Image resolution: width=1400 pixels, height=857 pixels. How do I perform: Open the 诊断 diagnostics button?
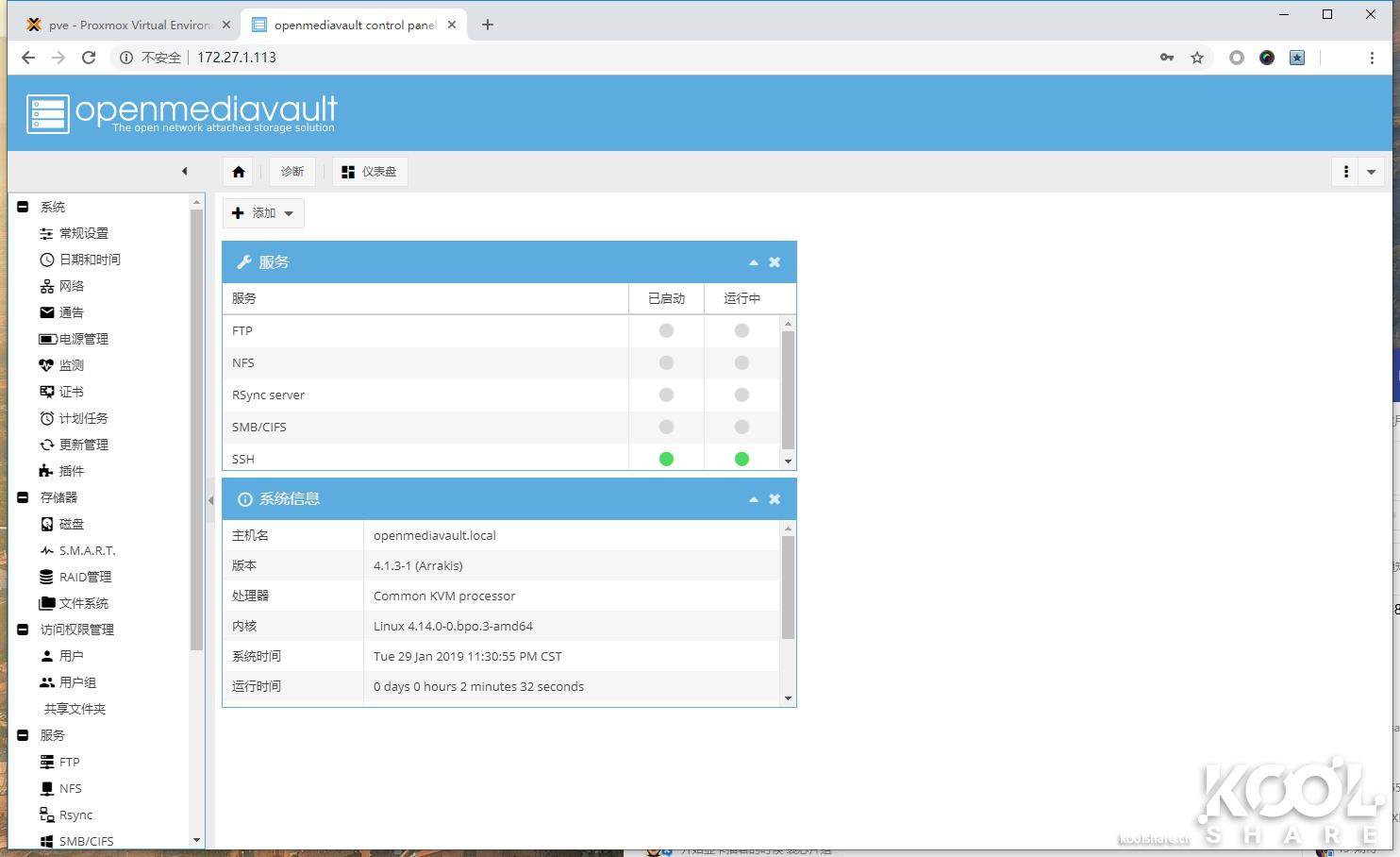coord(292,172)
